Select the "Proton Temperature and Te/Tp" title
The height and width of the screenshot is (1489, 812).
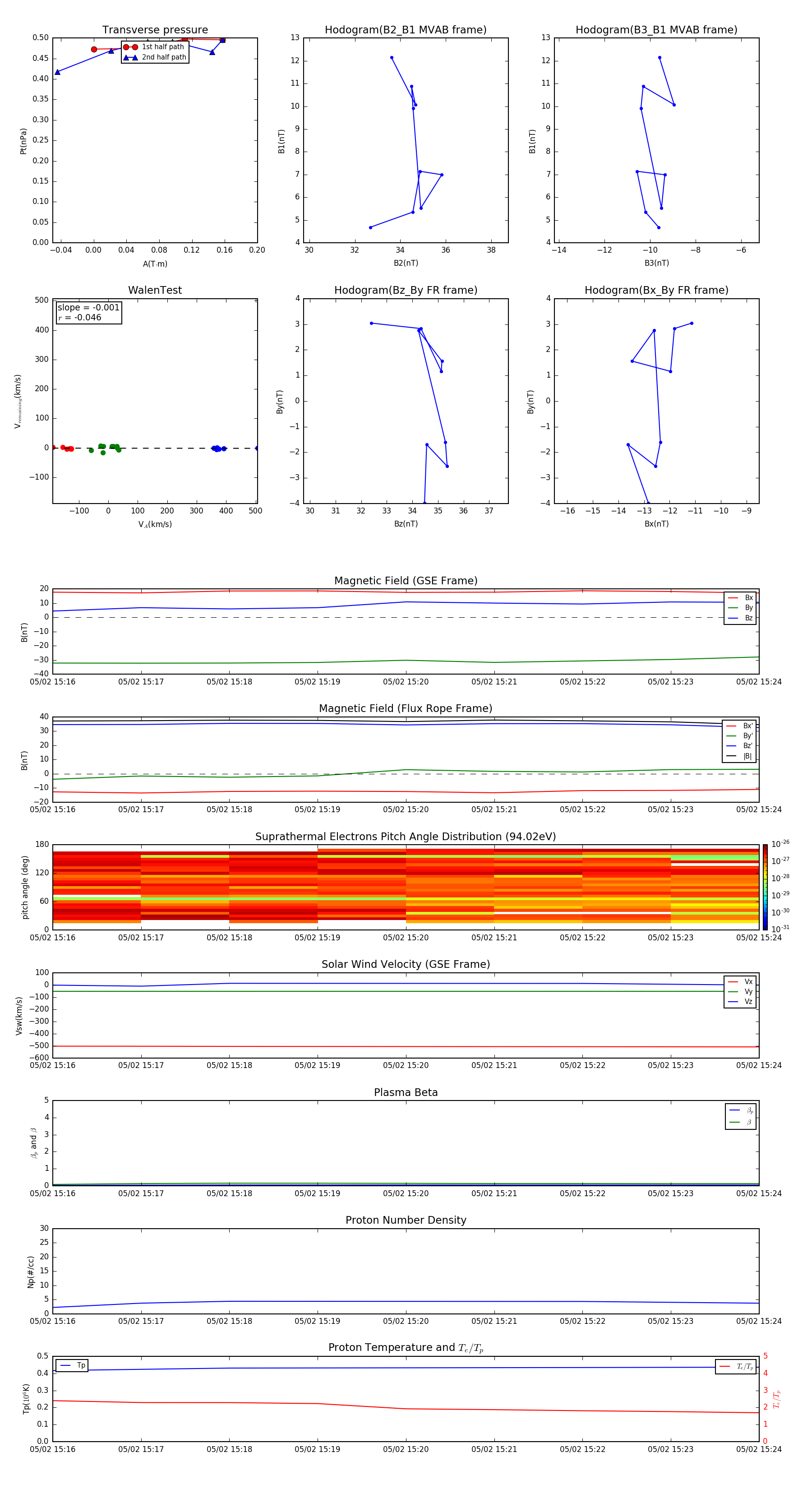coord(406,1348)
